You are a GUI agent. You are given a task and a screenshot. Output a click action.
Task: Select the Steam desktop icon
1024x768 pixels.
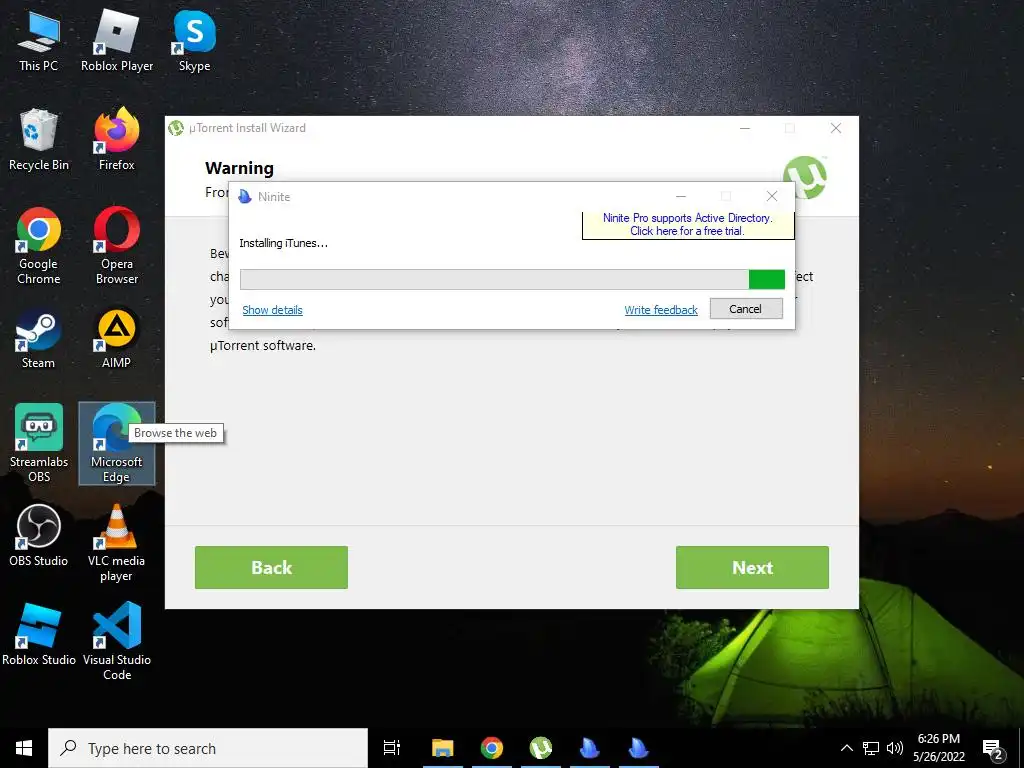pyautogui.click(x=39, y=340)
